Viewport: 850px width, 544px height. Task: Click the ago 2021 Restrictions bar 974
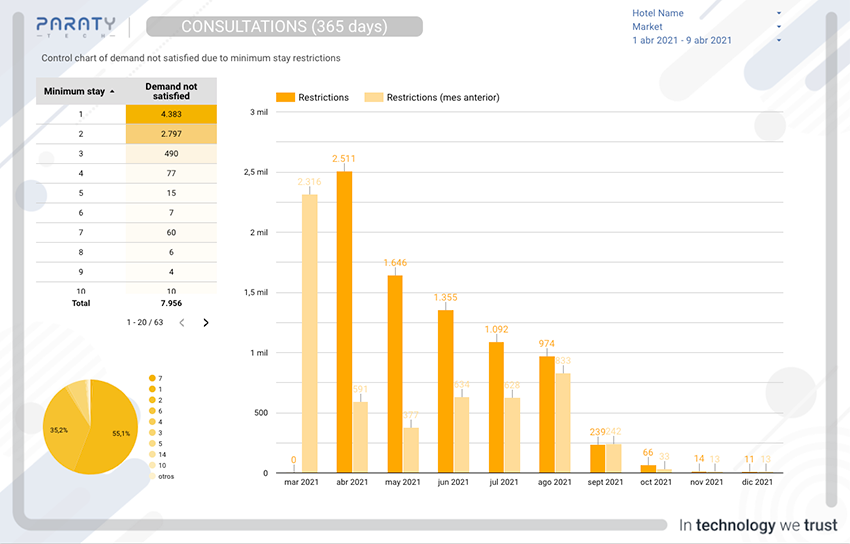click(x=547, y=414)
